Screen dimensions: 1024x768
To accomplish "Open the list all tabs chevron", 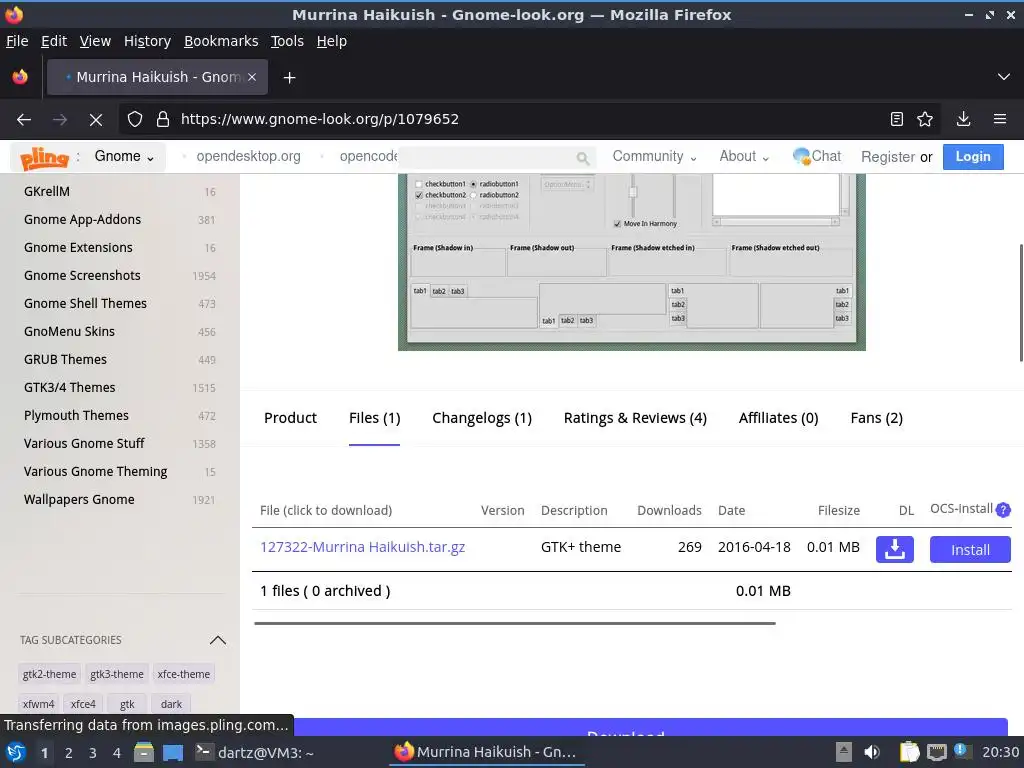I will tap(1004, 77).
